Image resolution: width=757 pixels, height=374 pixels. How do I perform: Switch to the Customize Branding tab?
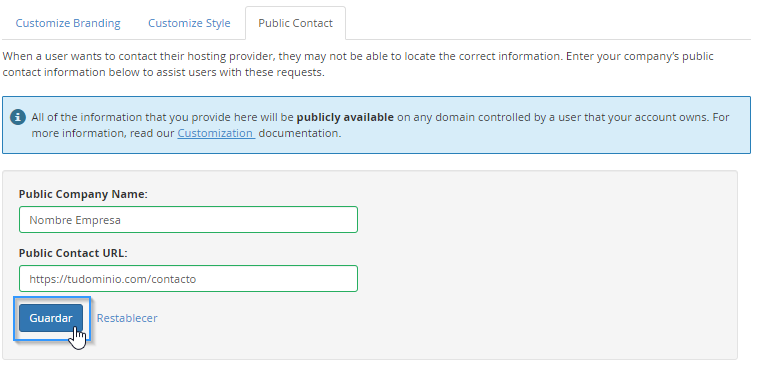click(x=68, y=23)
